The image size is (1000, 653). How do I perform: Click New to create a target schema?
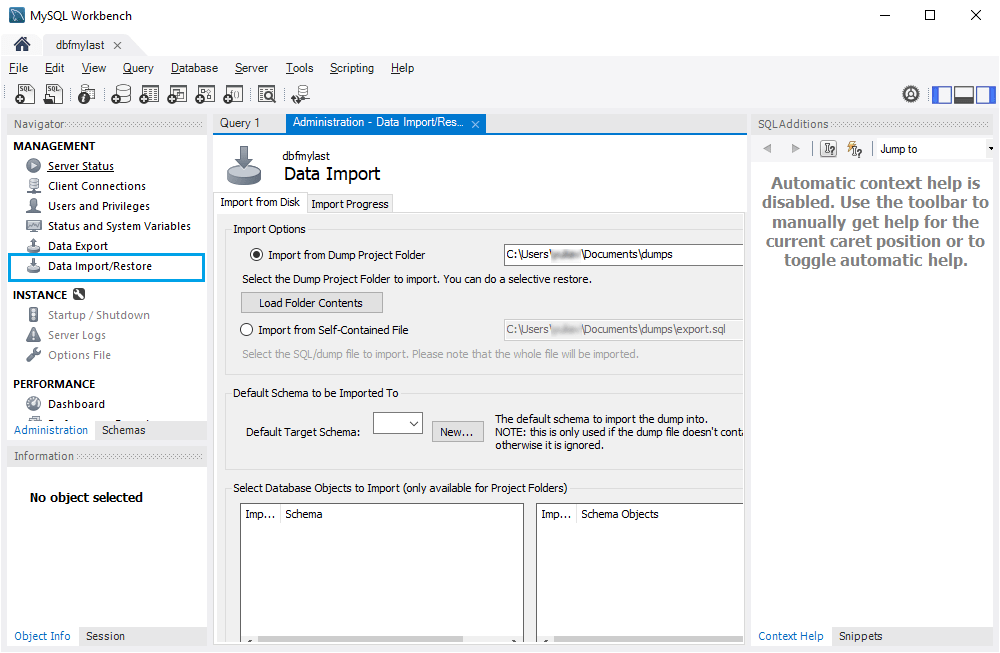pyautogui.click(x=457, y=431)
